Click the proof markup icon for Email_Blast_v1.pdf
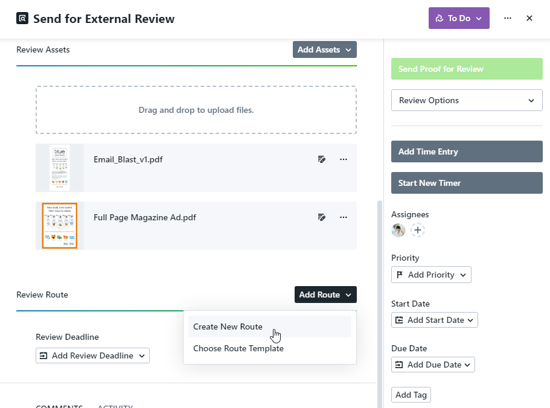The height and width of the screenshot is (408, 550). point(322,159)
